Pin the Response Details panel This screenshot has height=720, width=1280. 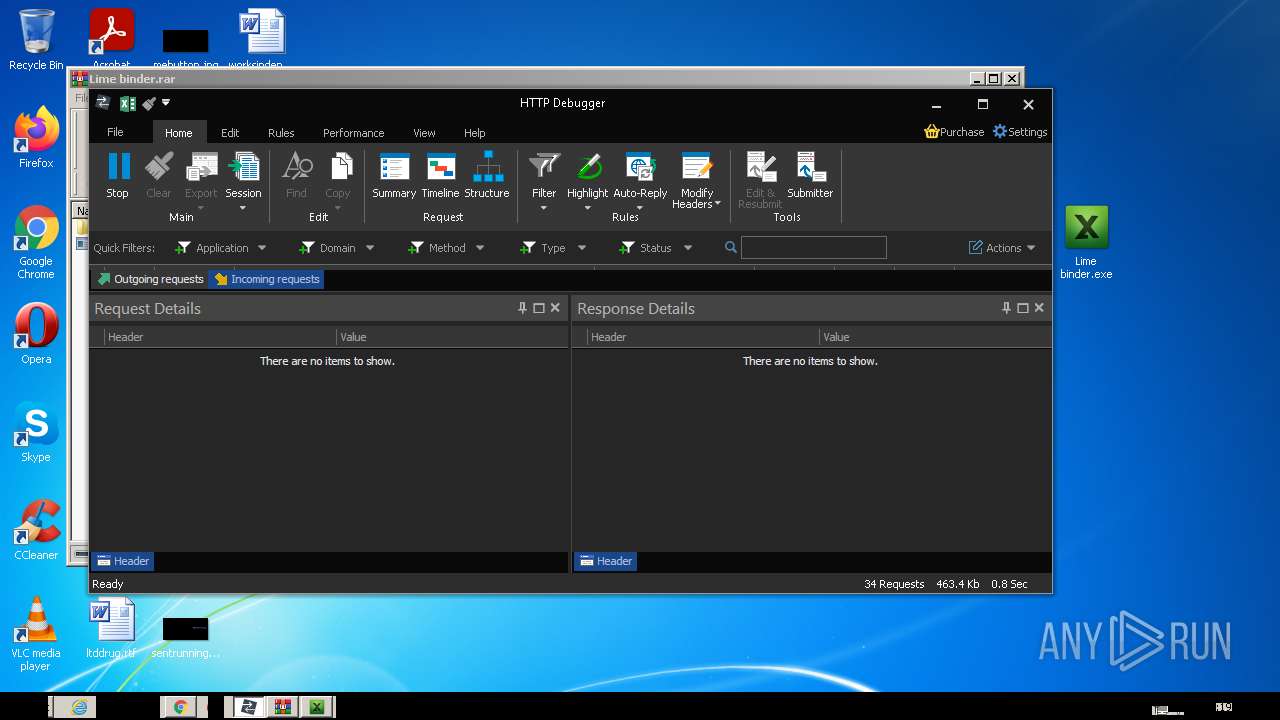point(1006,308)
